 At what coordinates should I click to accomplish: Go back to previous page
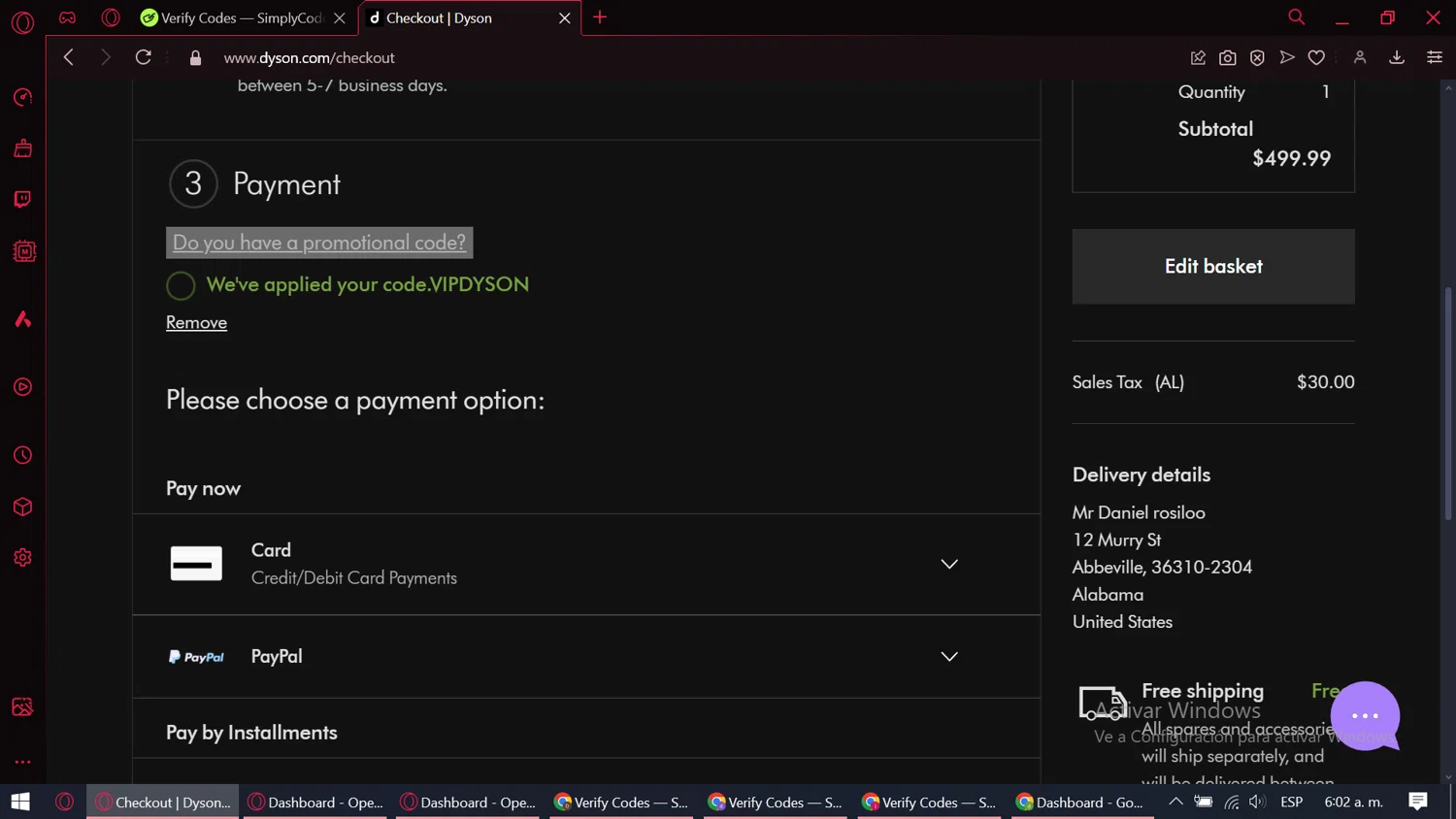pos(68,57)
